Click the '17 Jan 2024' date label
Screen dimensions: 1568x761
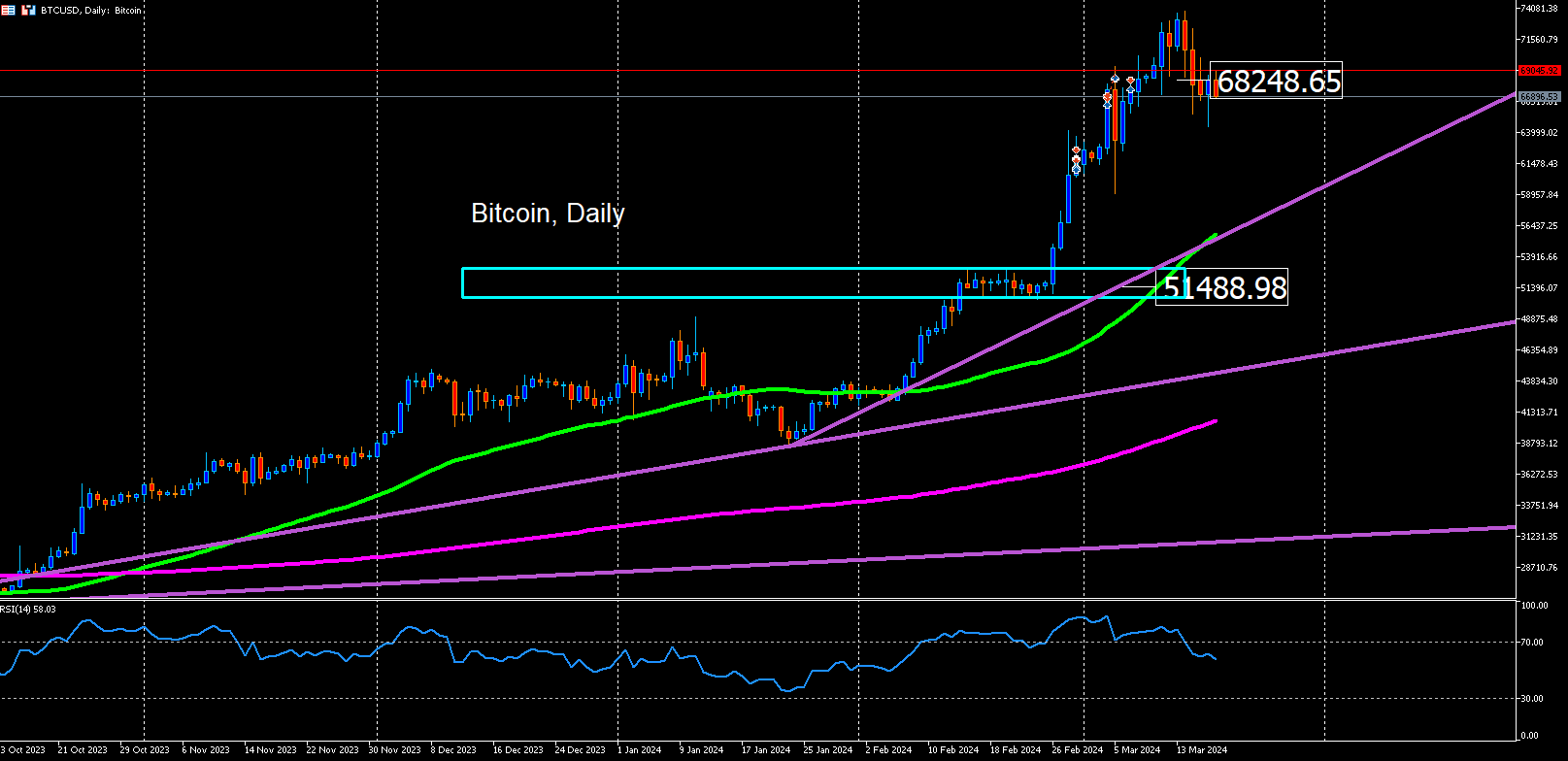coord(766,749)
